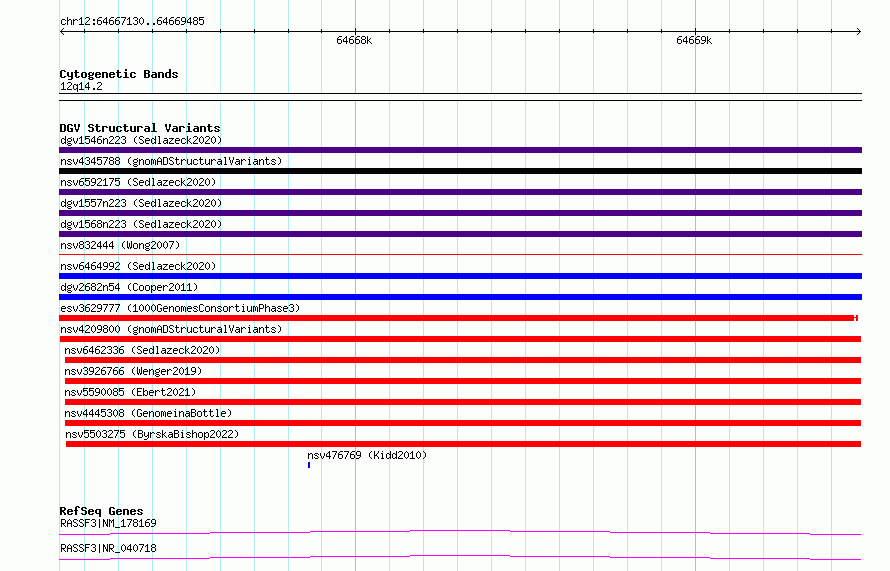The image size is (890, 571).
Task: Open the RefSeq Genes track heading
Action: (x=102, y=511)
